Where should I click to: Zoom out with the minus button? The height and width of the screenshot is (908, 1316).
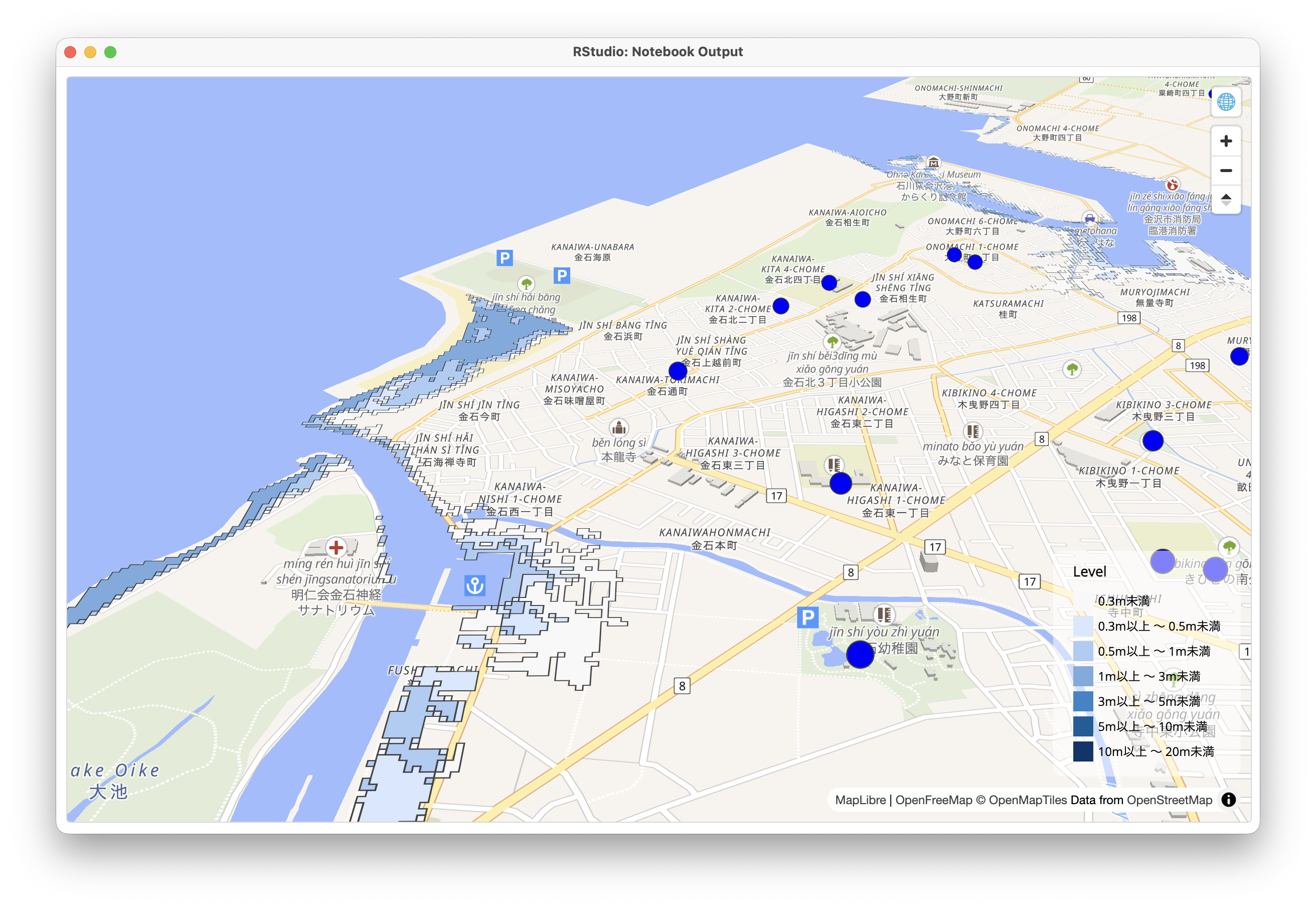(x=1226, y=171)
